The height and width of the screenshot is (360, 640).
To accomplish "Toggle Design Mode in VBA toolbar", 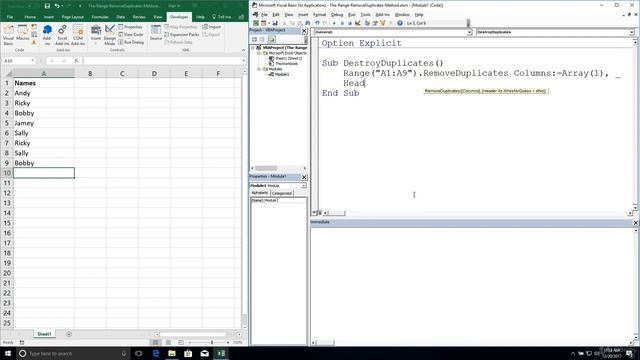I will coord(358,23).
